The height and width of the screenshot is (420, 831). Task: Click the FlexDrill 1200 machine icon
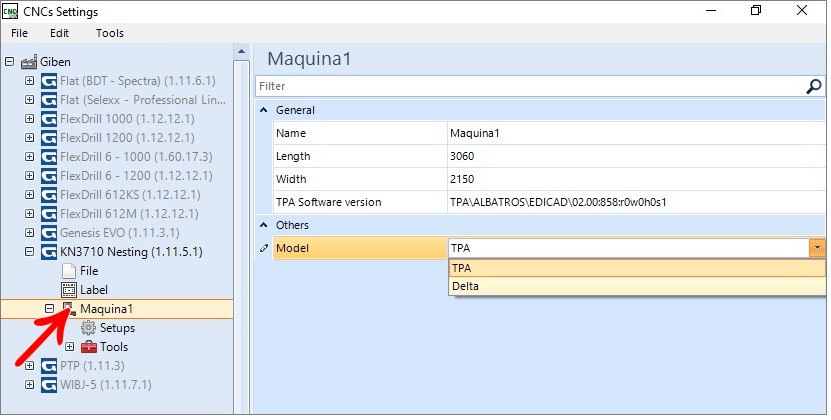click(x=49, y=138)
